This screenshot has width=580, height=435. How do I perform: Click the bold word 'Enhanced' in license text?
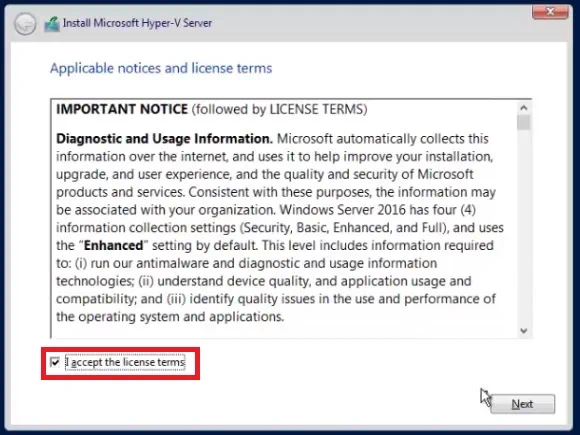114,245
